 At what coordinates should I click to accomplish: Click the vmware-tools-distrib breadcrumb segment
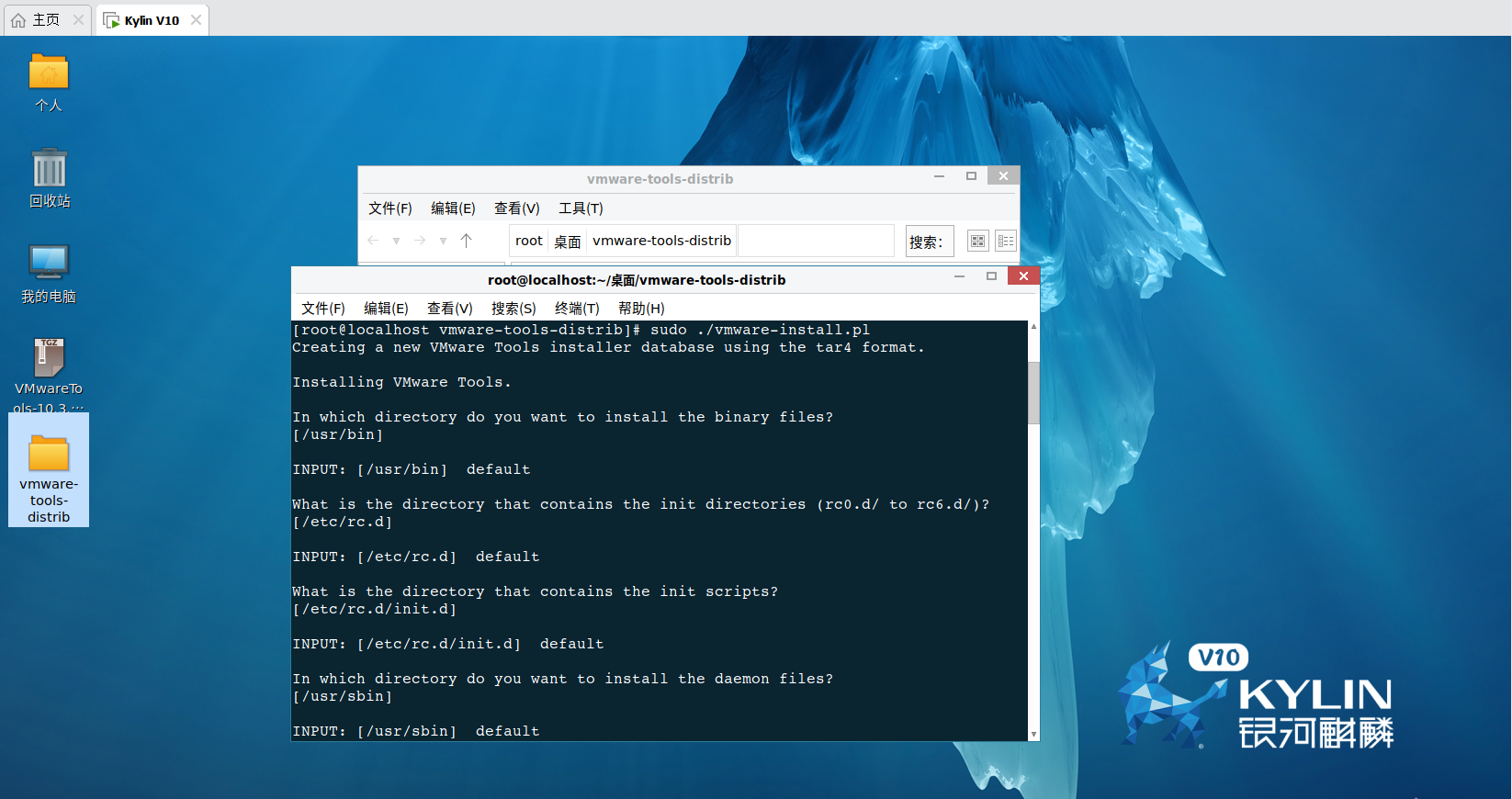pyautogui.click(x=662, y=241)
